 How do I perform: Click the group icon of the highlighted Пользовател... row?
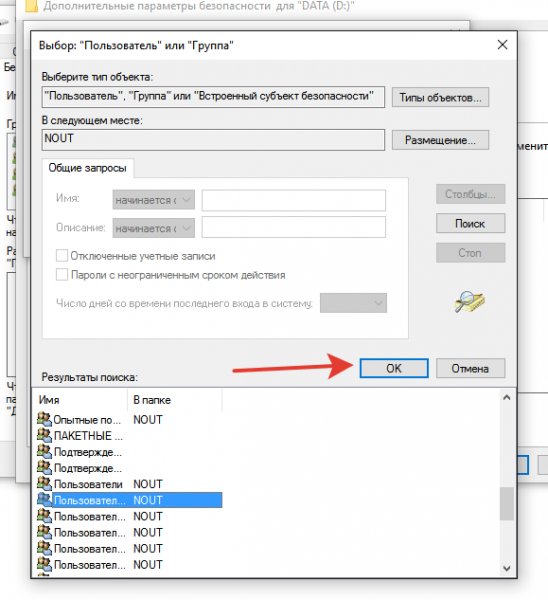(44, 499)
